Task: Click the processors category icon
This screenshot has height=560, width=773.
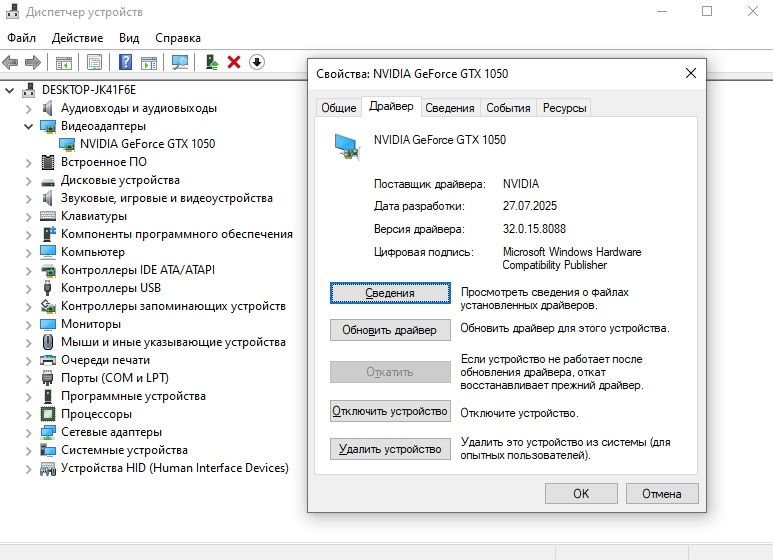Action: click(x=48, y=414)
